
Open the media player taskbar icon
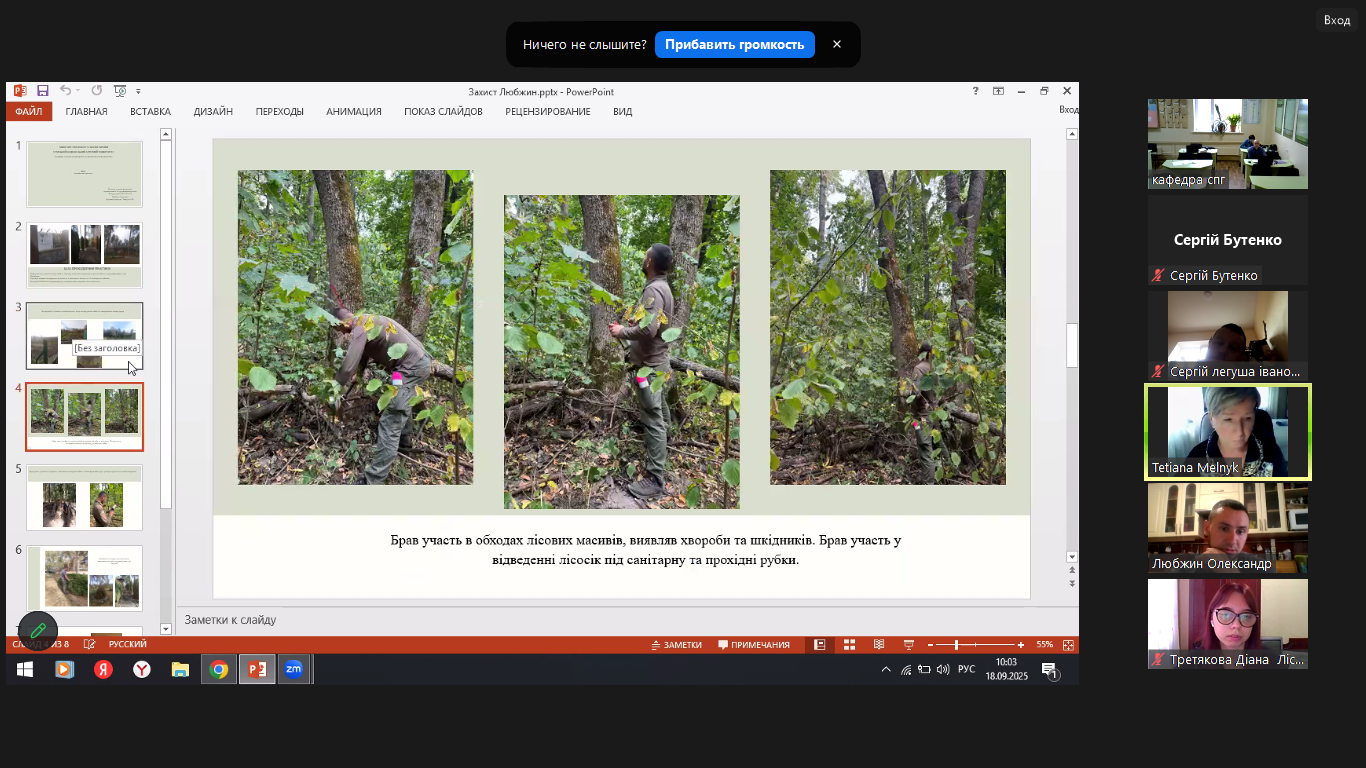(x=64, y=670)
